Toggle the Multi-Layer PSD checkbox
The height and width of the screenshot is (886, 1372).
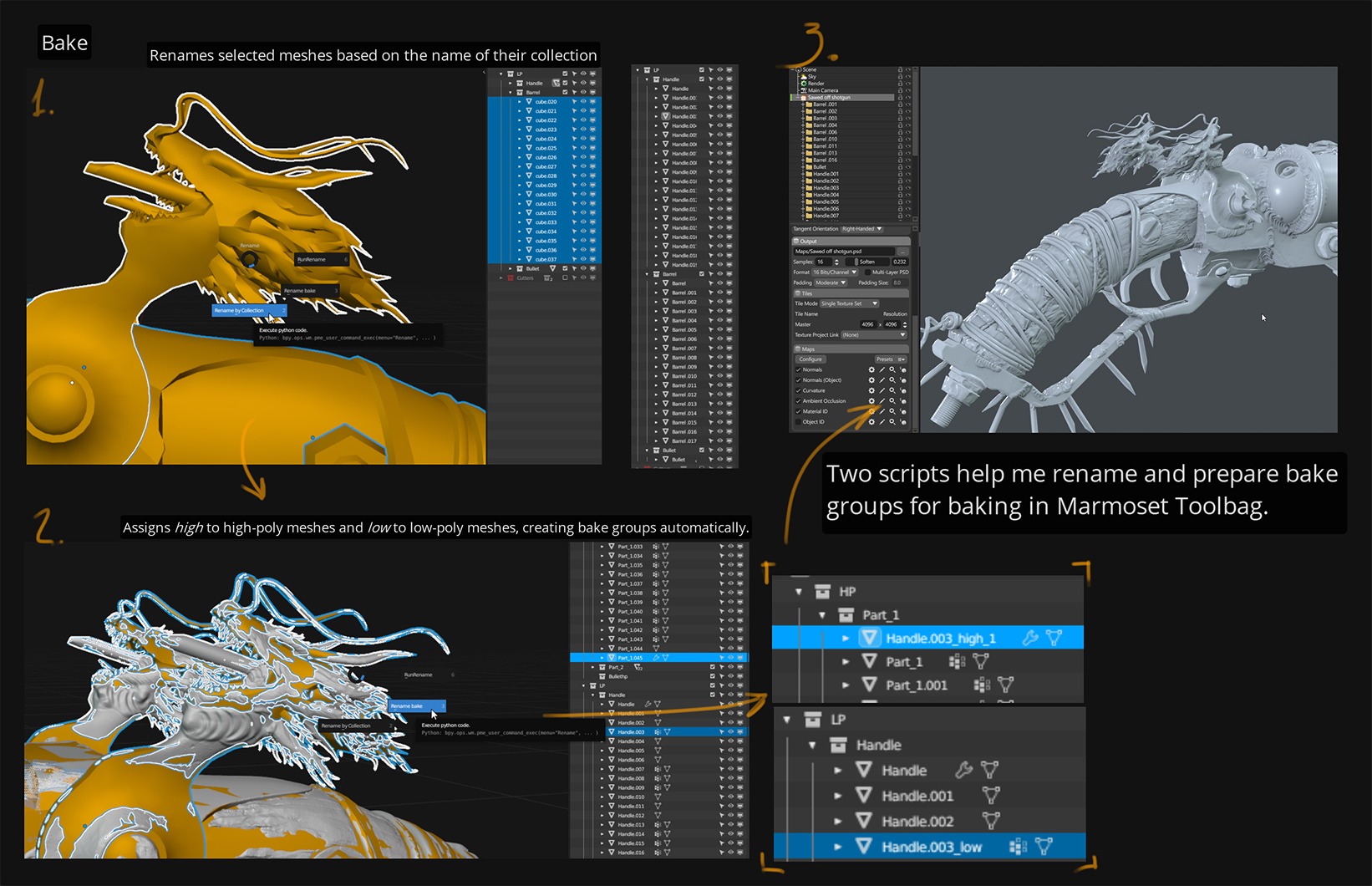click(x=866, y=272)
